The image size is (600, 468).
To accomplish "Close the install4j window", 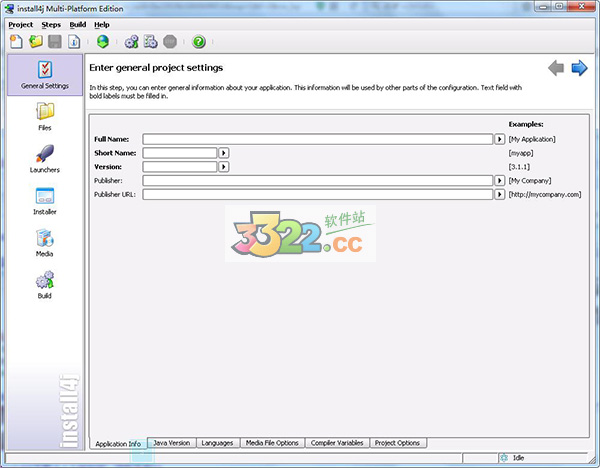I will coord(582,6).
